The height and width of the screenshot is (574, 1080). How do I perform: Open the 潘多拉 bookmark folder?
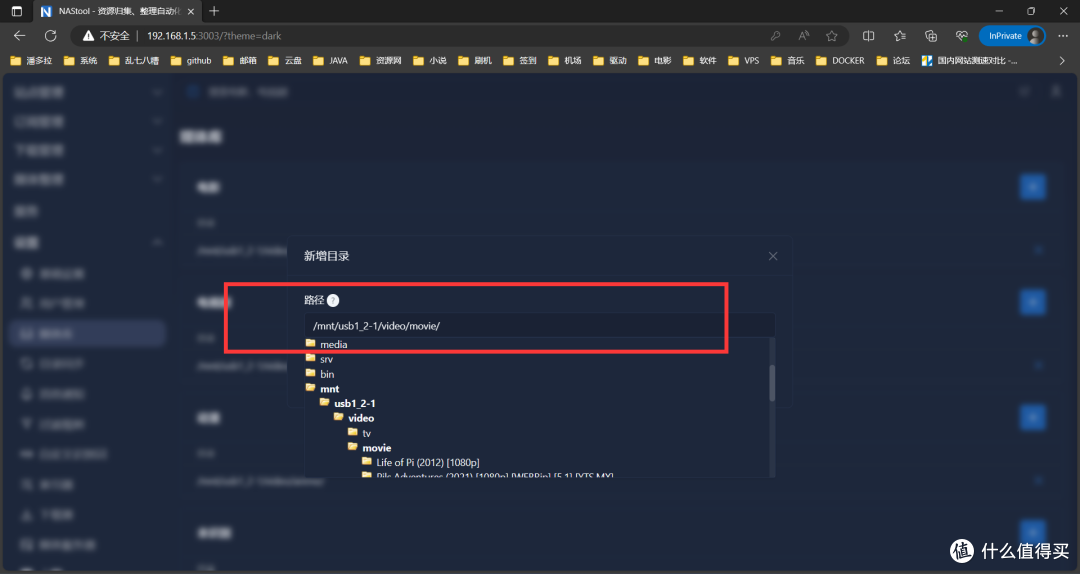pyautogui.click(x=31, y=61)
